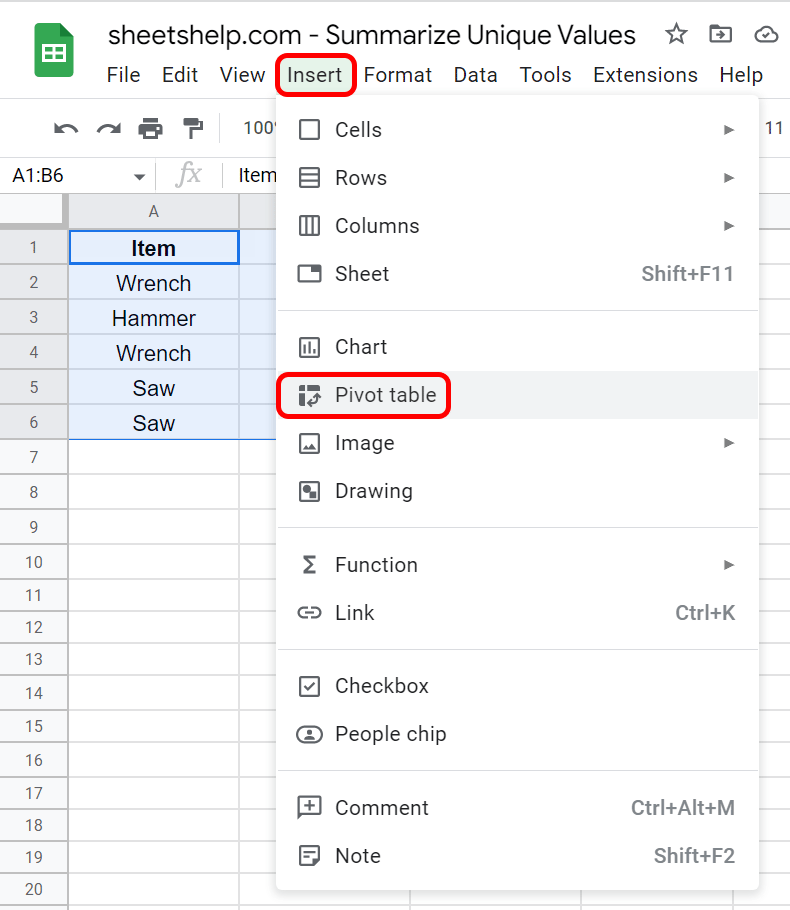
Task: Click the Link chain icon
Action: (309, 613)
